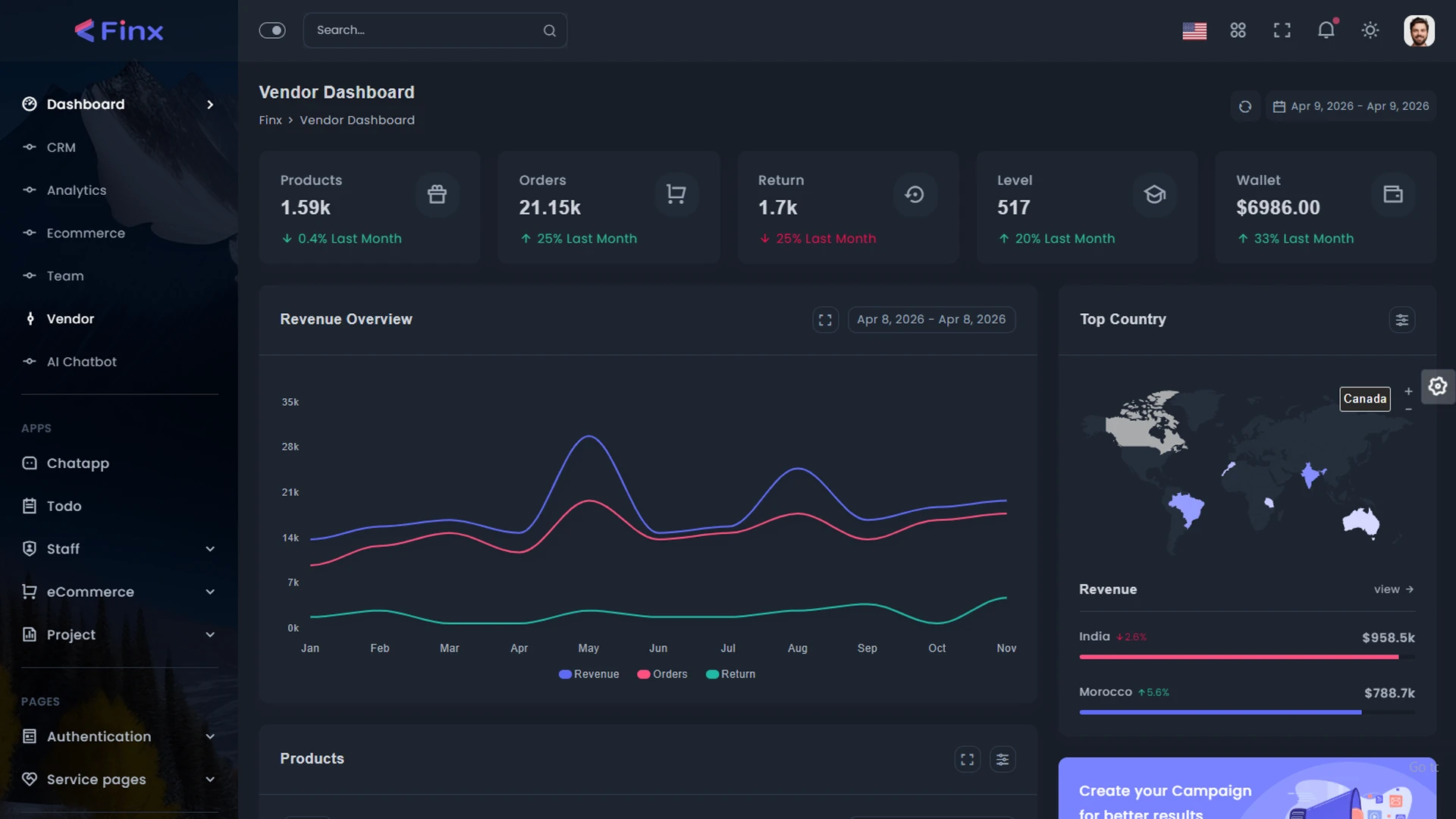Expand the Project submenu

click(119, 635)
